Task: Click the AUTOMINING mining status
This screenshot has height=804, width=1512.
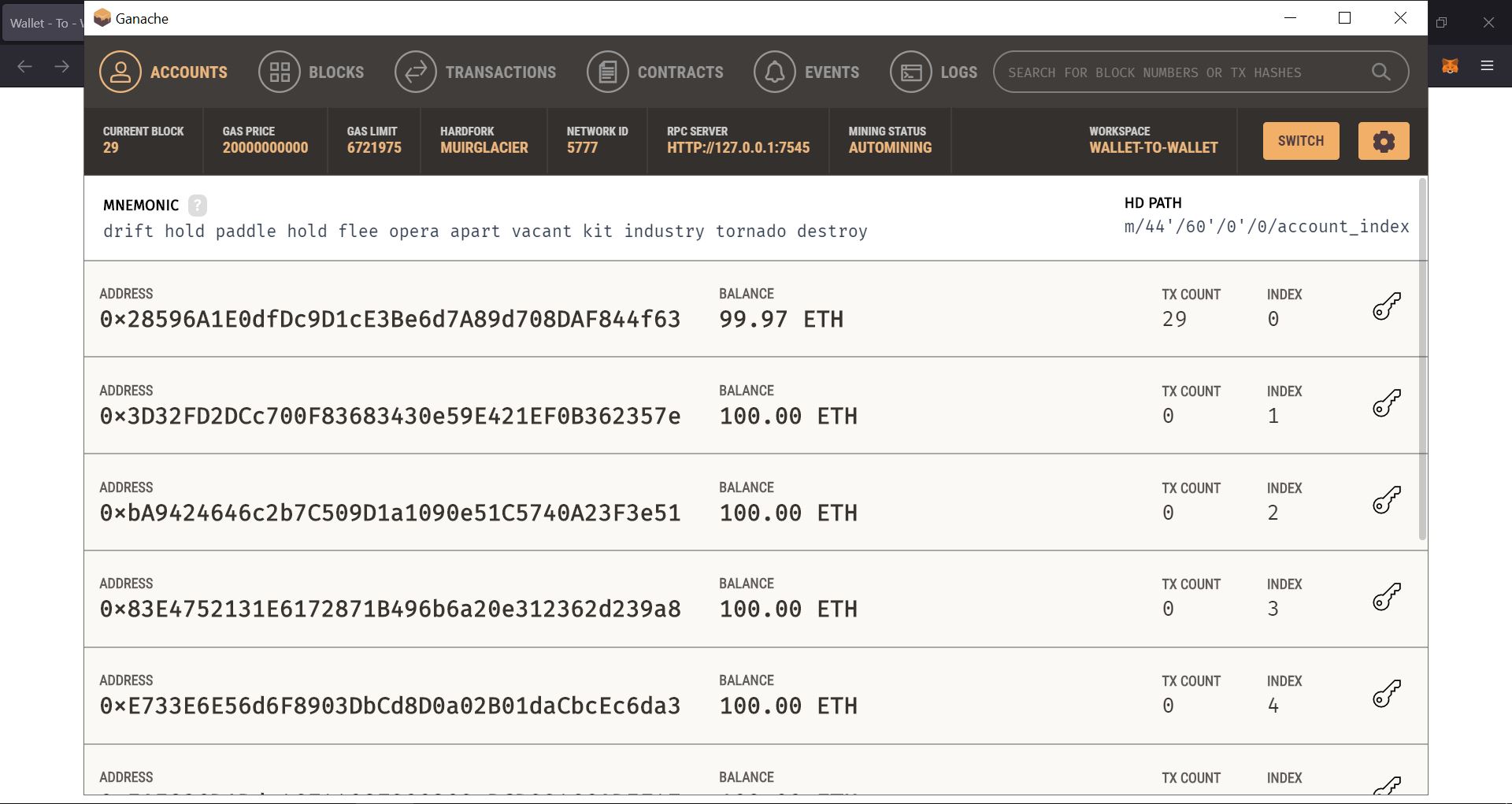Action: click(890, 147)
